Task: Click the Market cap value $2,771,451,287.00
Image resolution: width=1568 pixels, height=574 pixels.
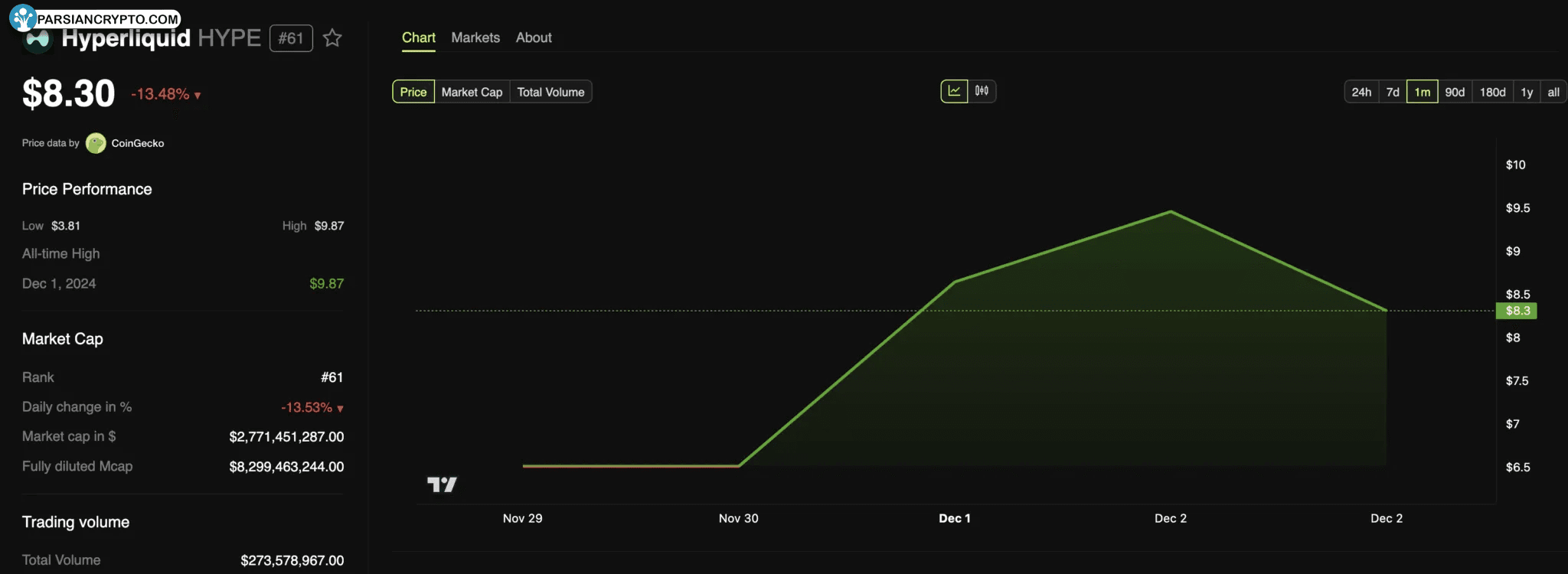Action: (286, 436)
